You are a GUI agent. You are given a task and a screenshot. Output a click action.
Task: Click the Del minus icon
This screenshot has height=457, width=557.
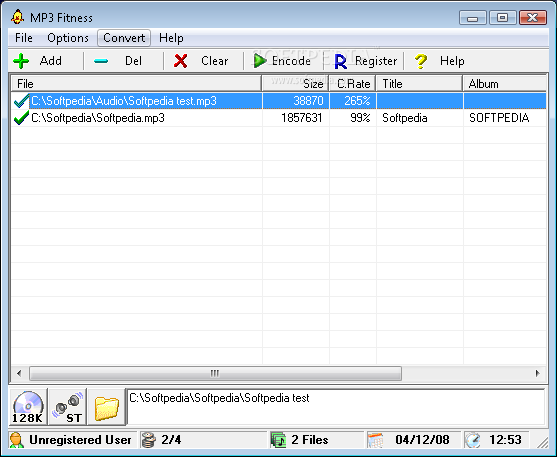[101, 61]
